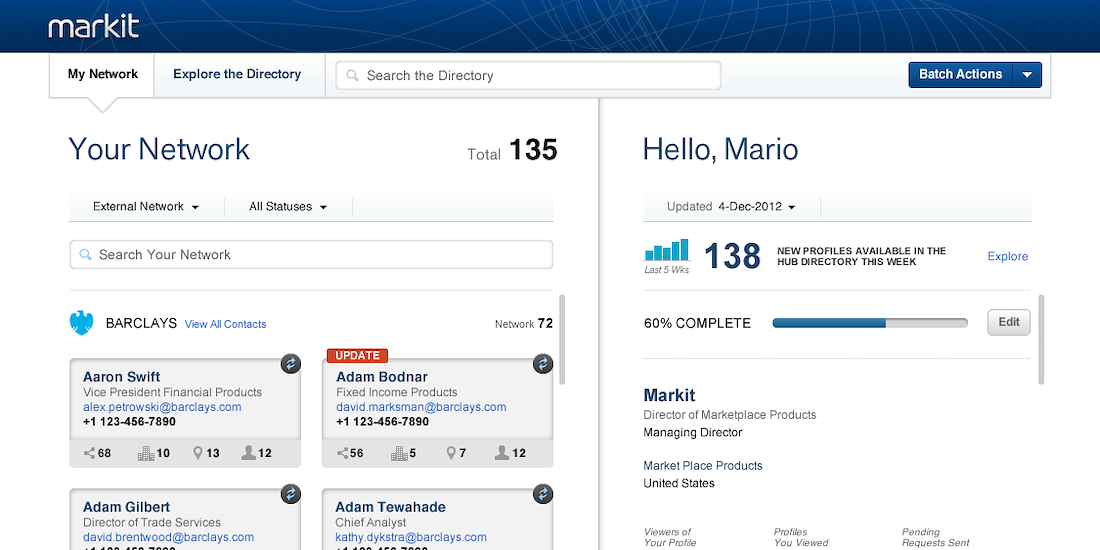Open the External Network dropdown
The height and width of the screenshot is (550, 1100).
pyautogui.click(x=146, y=207)
